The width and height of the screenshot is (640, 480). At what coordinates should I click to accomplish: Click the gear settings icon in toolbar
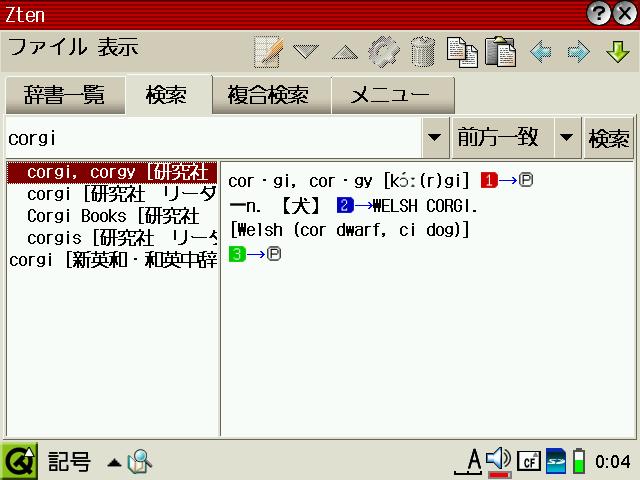tap(383, 51)
